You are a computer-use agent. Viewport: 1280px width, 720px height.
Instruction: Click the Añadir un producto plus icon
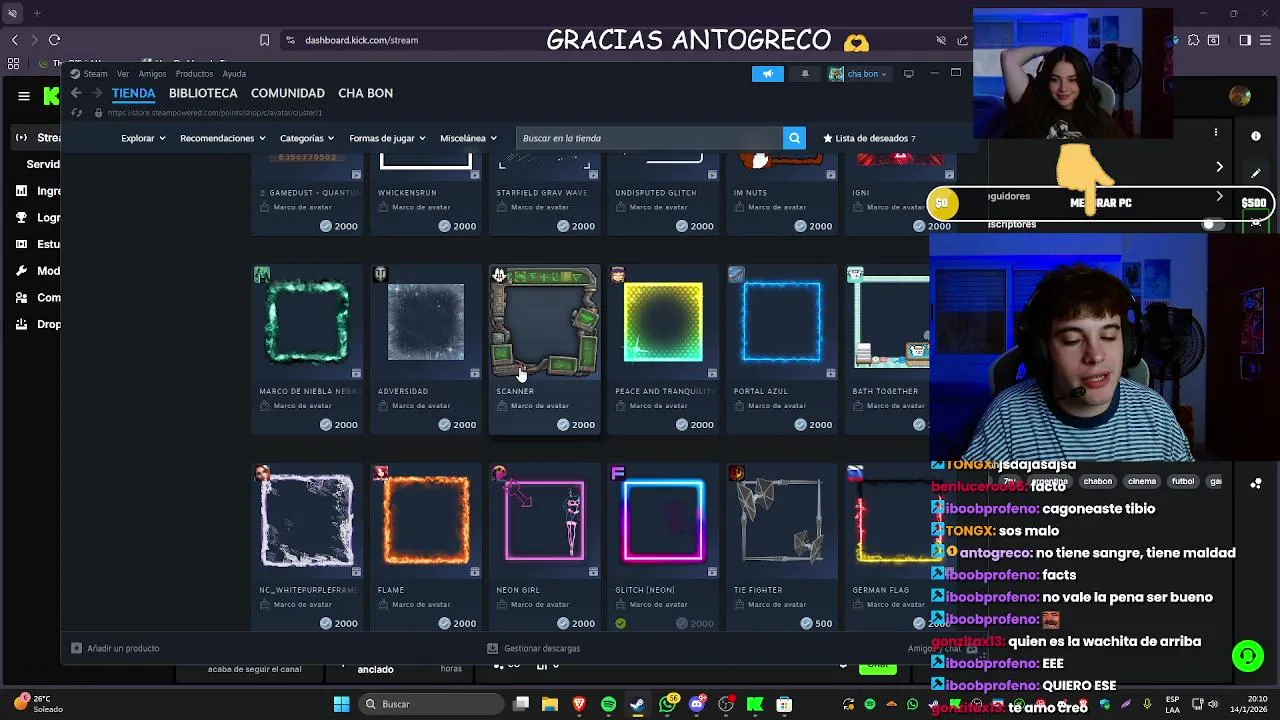click(76, 648)
